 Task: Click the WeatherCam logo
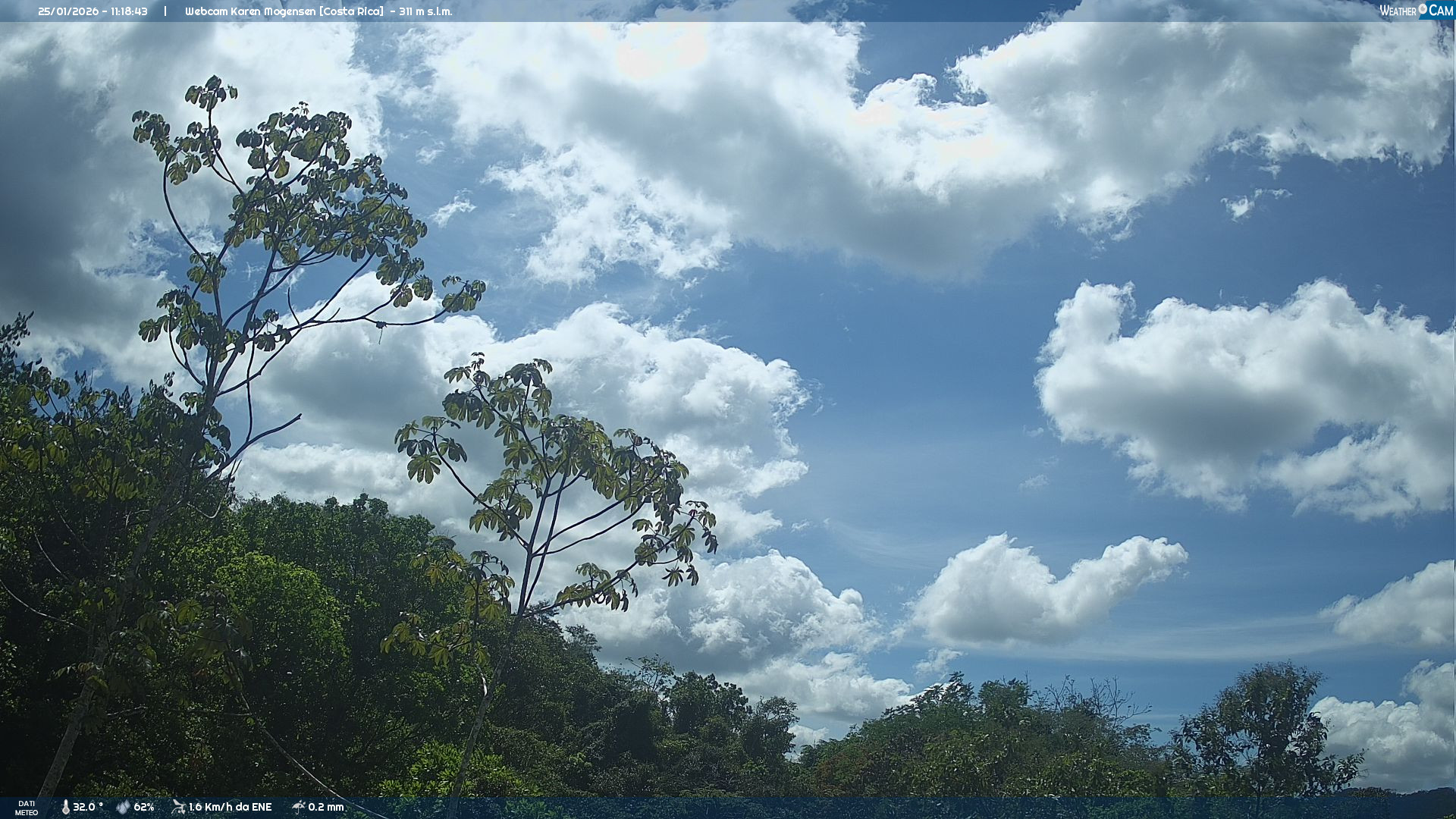click(1416, 11)
